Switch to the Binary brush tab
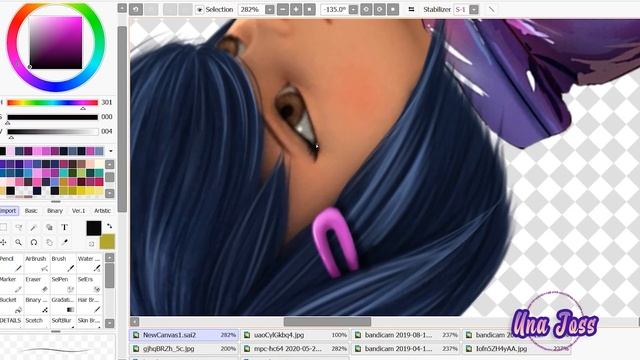Viewport: 640px width, 360px height. point(55,211)
